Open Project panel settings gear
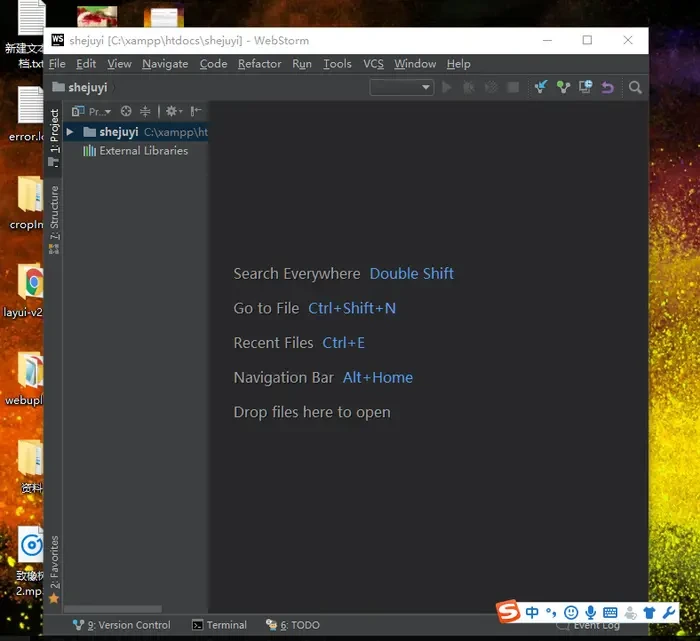 (171, 111)
